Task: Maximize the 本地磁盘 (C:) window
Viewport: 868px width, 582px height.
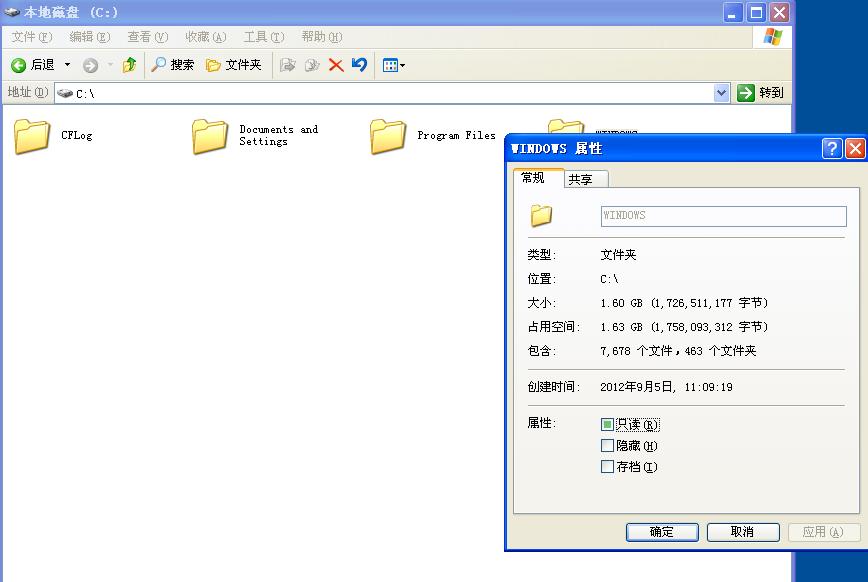Action: point(756,12)
